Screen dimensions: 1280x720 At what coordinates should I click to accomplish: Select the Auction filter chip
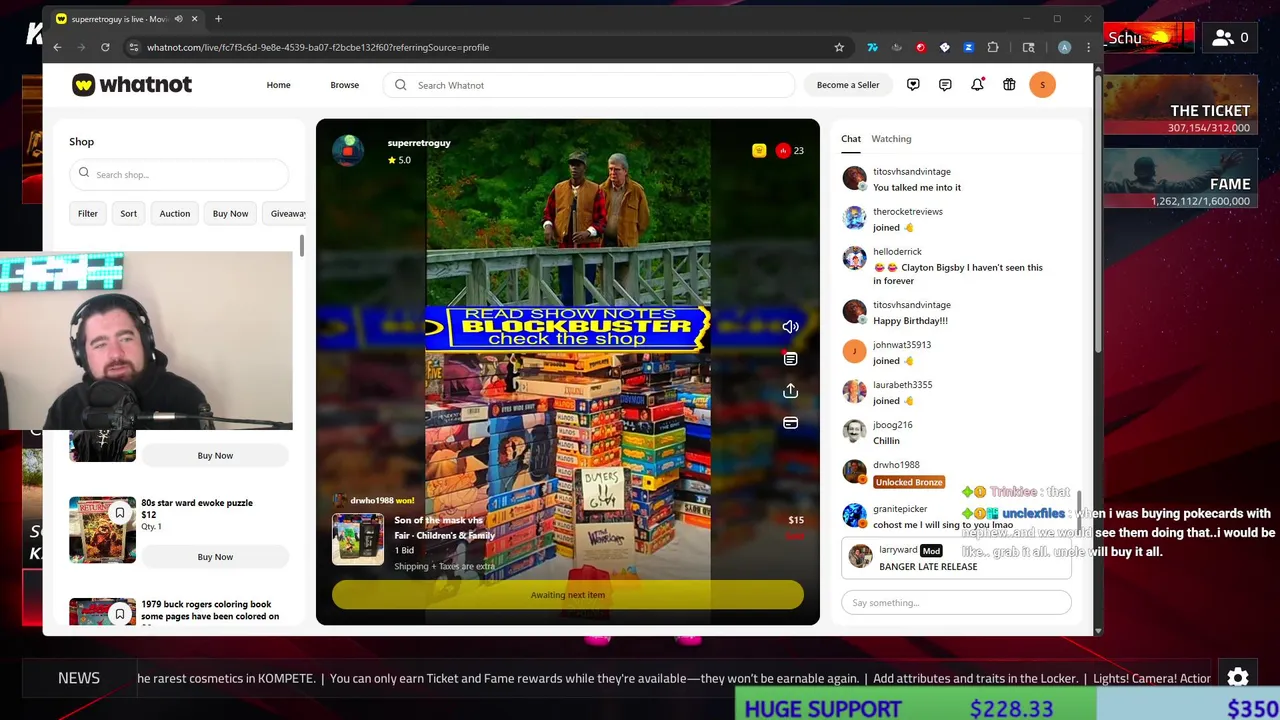pos(175,213)
